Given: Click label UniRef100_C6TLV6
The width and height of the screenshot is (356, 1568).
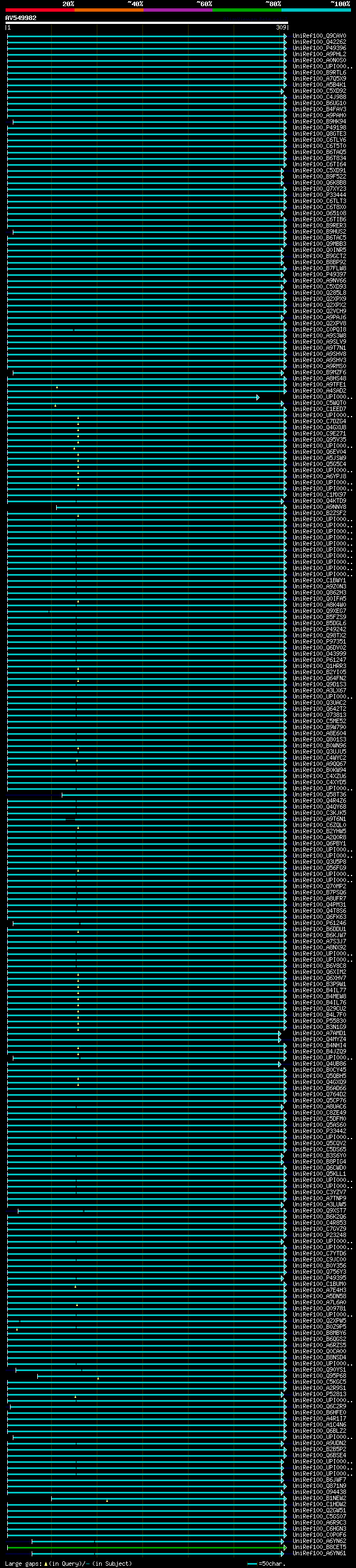Looking at the screenshot, I should click(319, 140).
